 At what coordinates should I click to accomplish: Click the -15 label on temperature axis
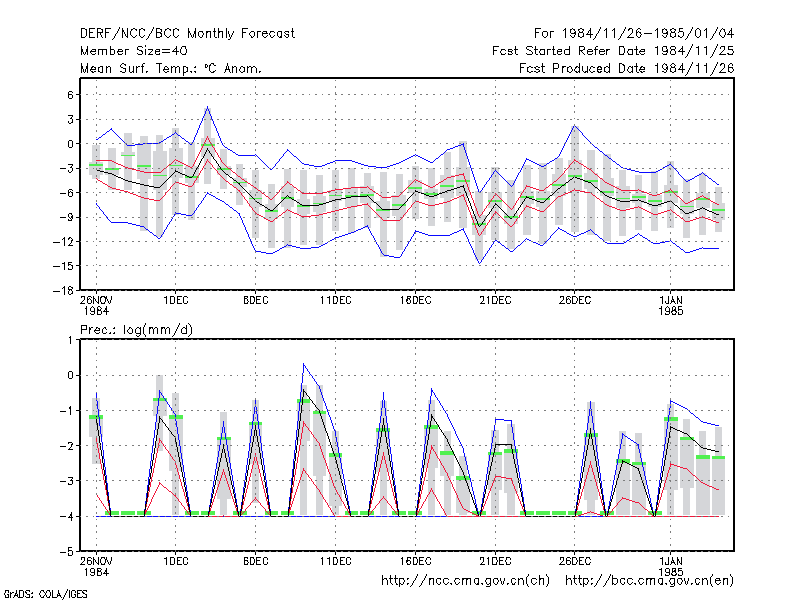point(63,266)
